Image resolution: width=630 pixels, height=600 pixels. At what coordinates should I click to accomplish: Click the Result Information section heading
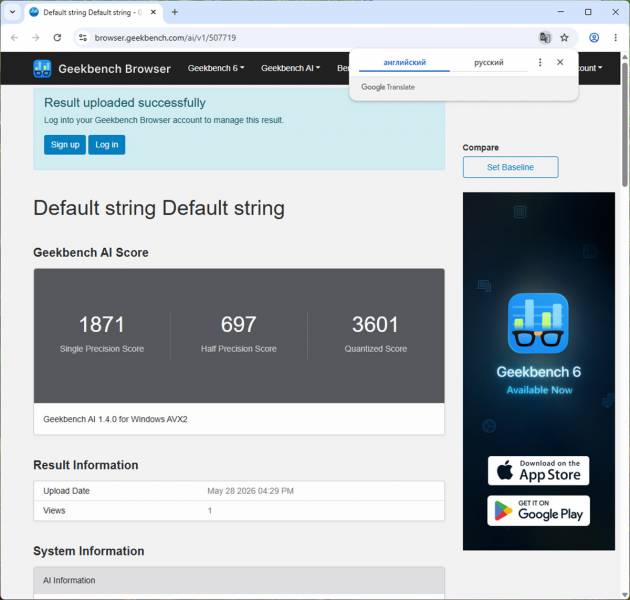86,465
